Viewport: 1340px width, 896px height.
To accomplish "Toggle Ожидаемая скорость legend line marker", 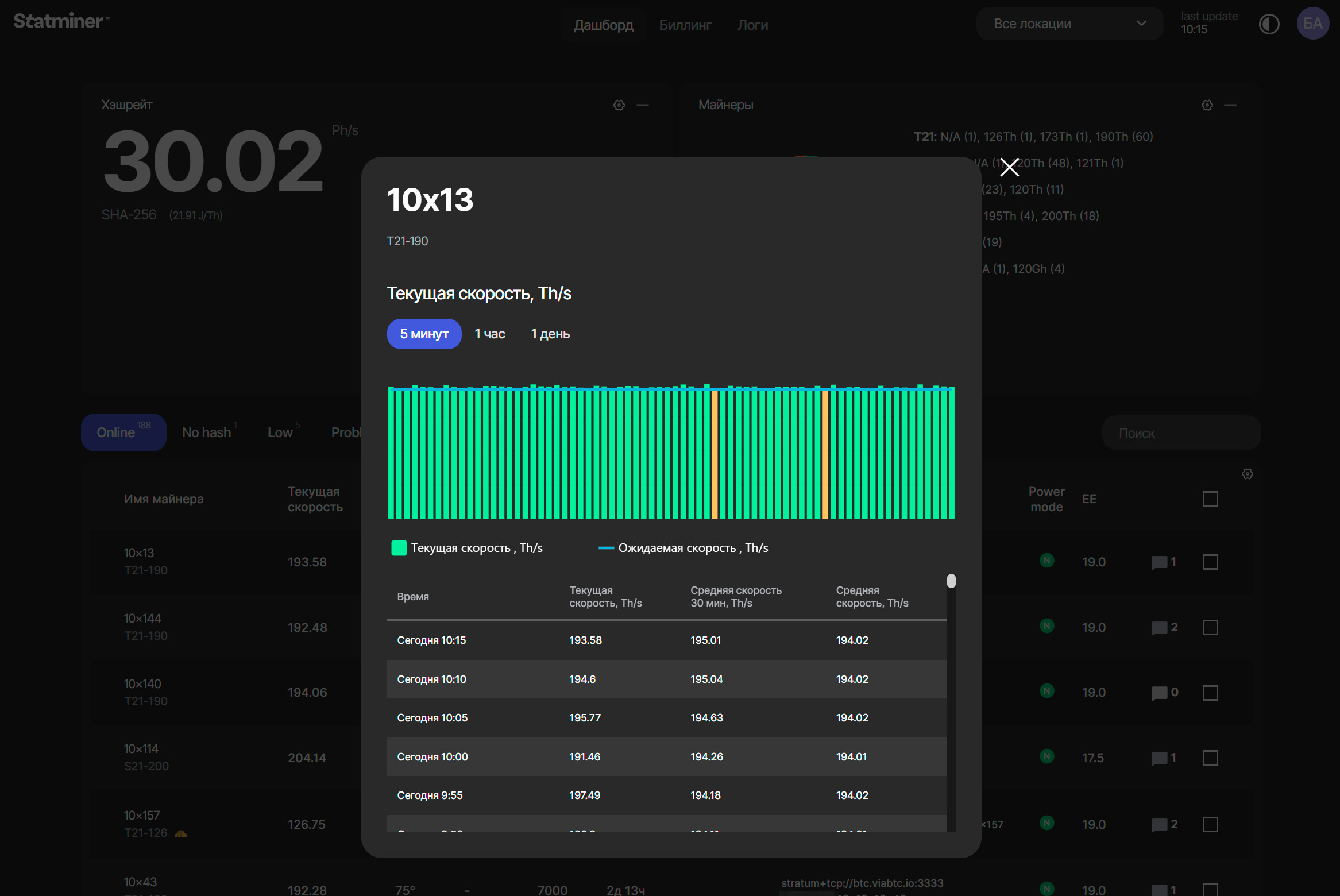I will pos(606,548).
